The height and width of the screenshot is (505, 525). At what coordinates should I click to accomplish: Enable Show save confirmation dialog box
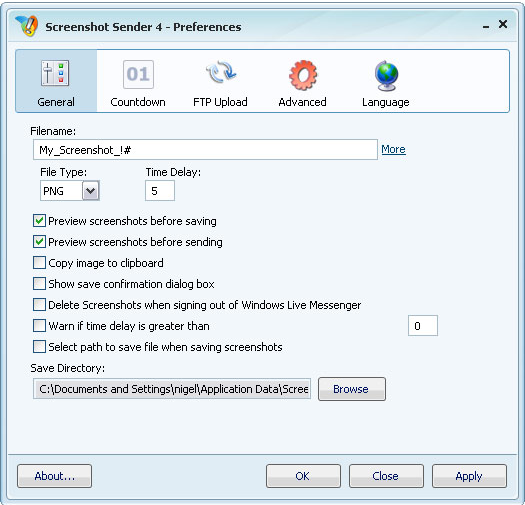coord(39,284)
